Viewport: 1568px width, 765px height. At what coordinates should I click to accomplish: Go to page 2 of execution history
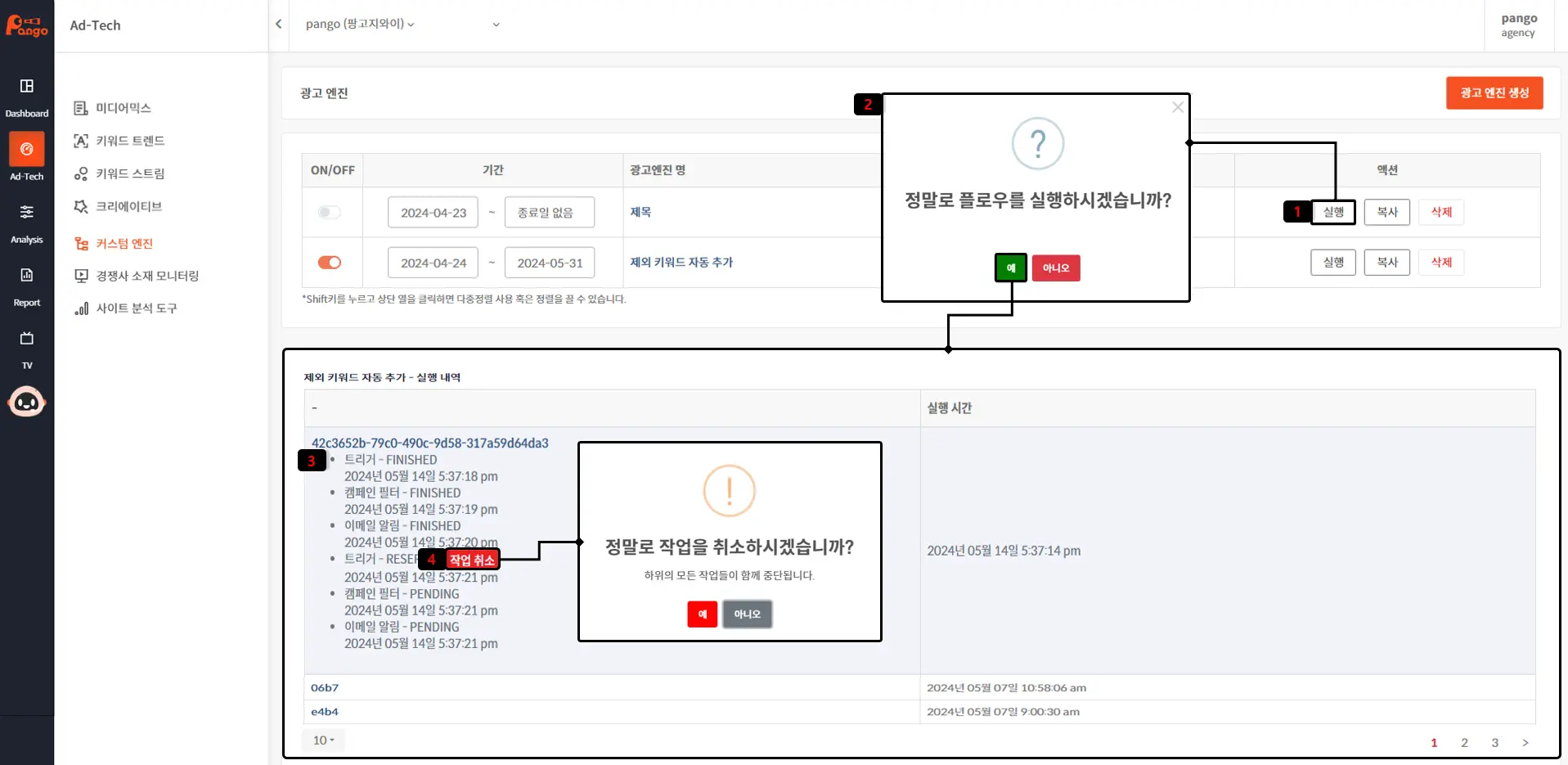click(1464, 743)
